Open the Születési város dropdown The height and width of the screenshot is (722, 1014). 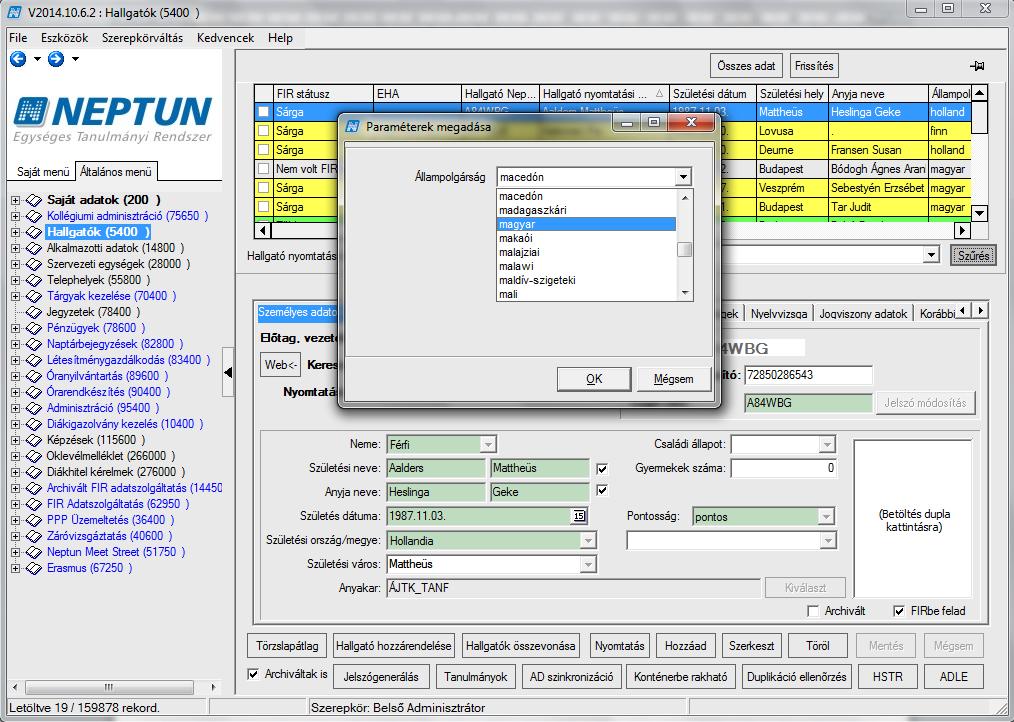588,564
